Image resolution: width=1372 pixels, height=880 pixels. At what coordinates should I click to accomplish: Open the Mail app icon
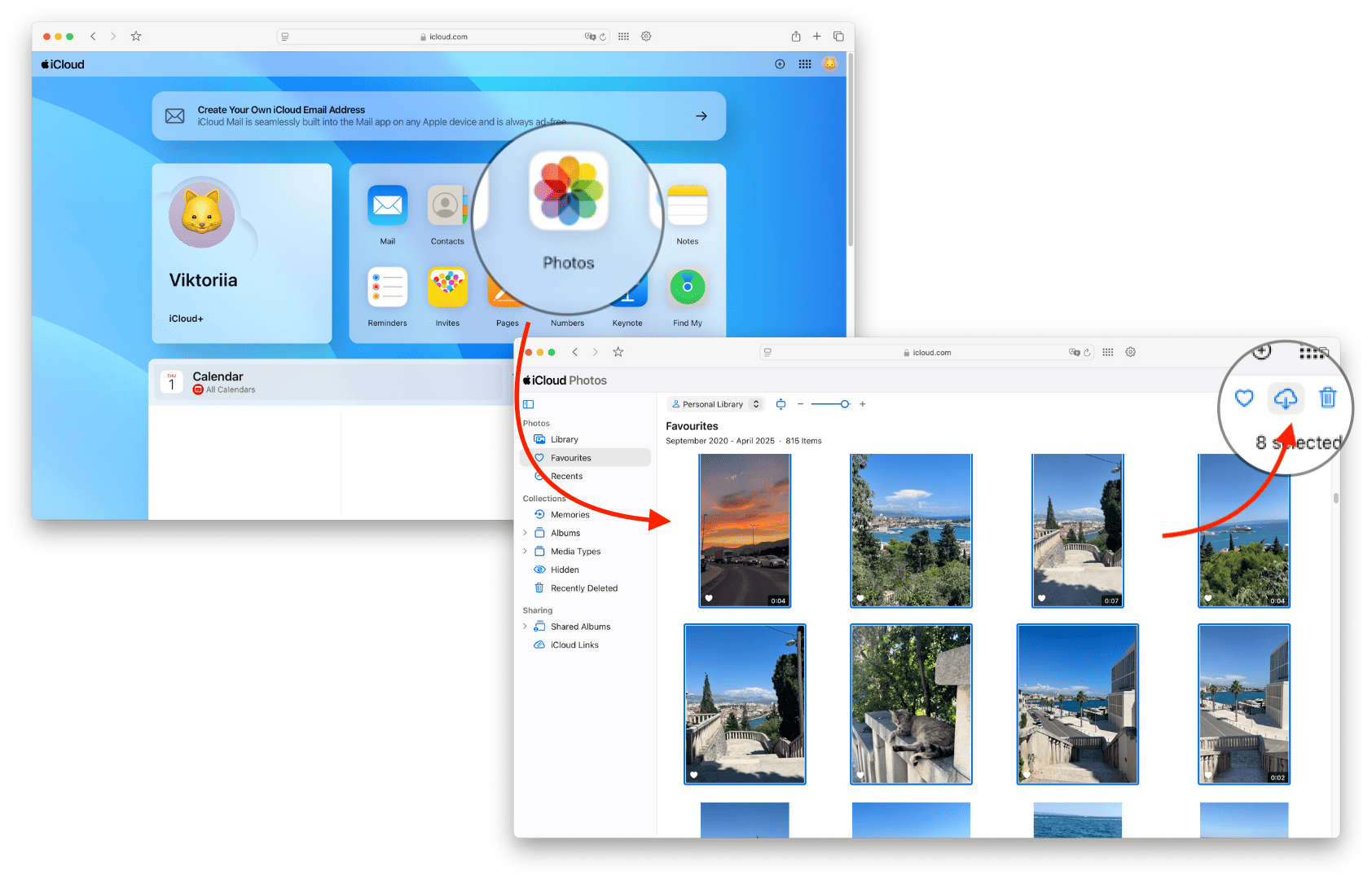click(388, 205)
